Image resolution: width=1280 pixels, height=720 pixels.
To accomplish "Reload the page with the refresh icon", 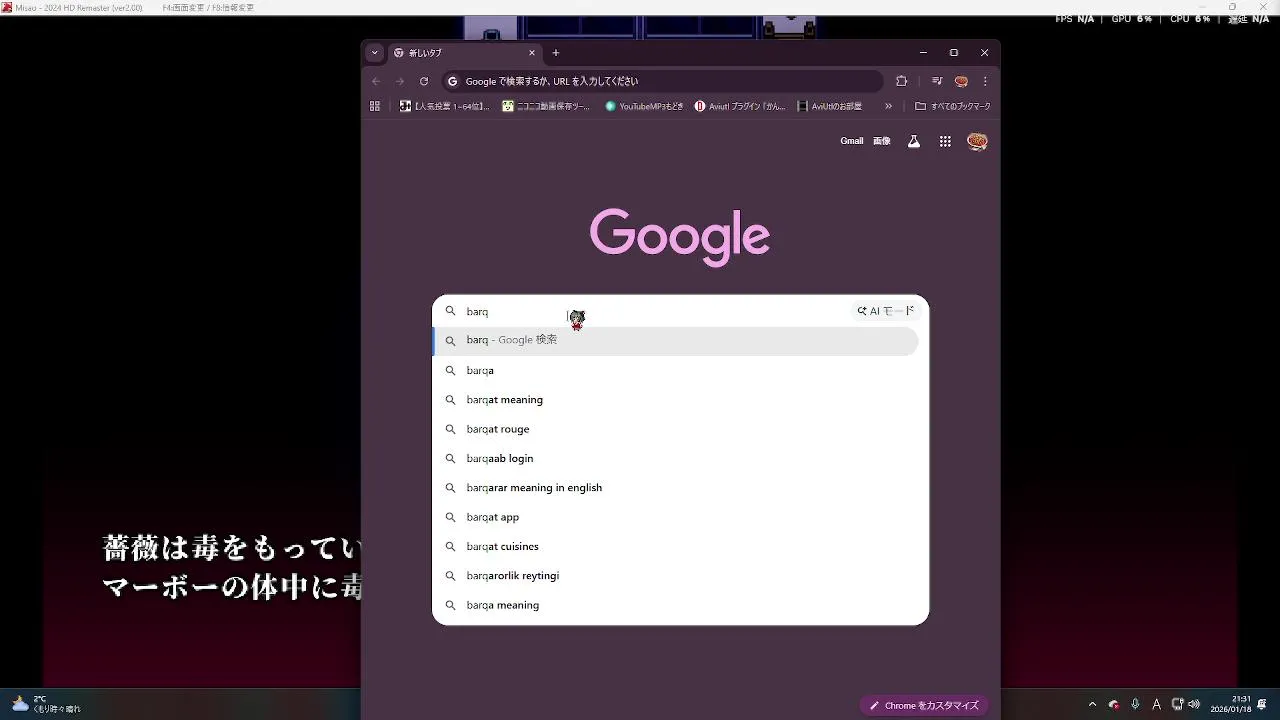I will pos(424,81).
